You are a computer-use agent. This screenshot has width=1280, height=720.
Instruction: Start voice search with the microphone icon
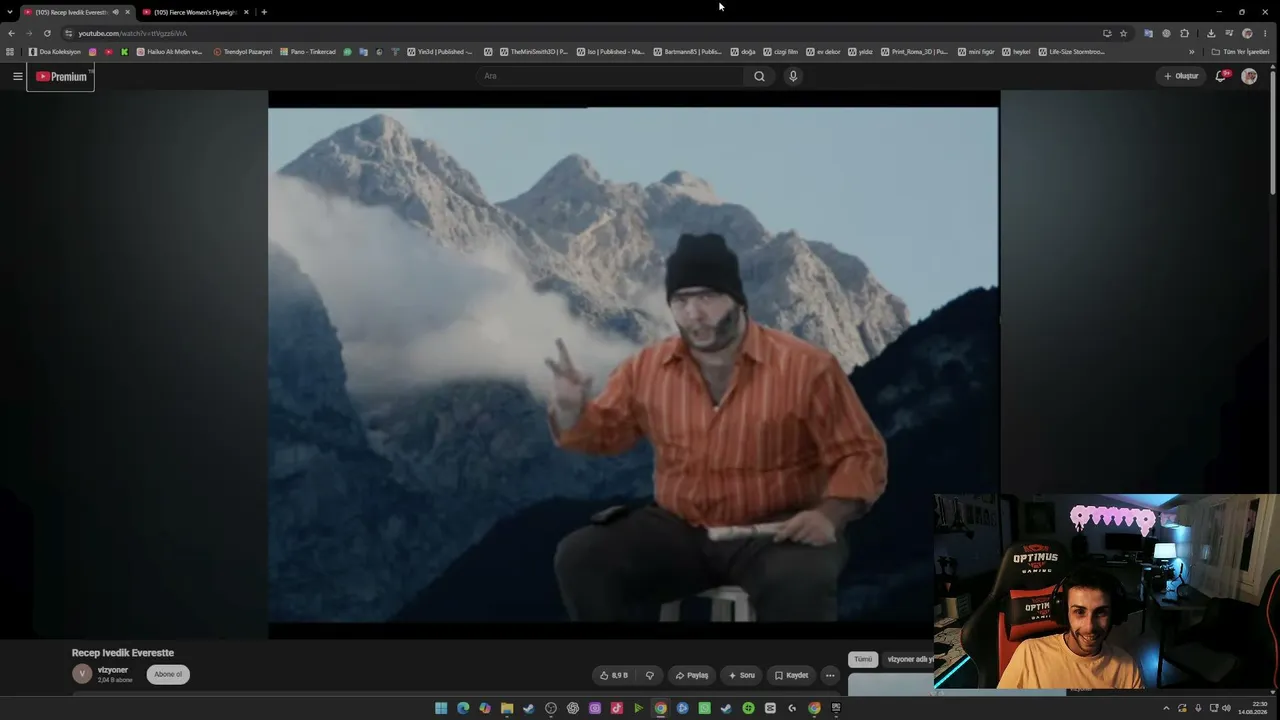pos(793,76)
